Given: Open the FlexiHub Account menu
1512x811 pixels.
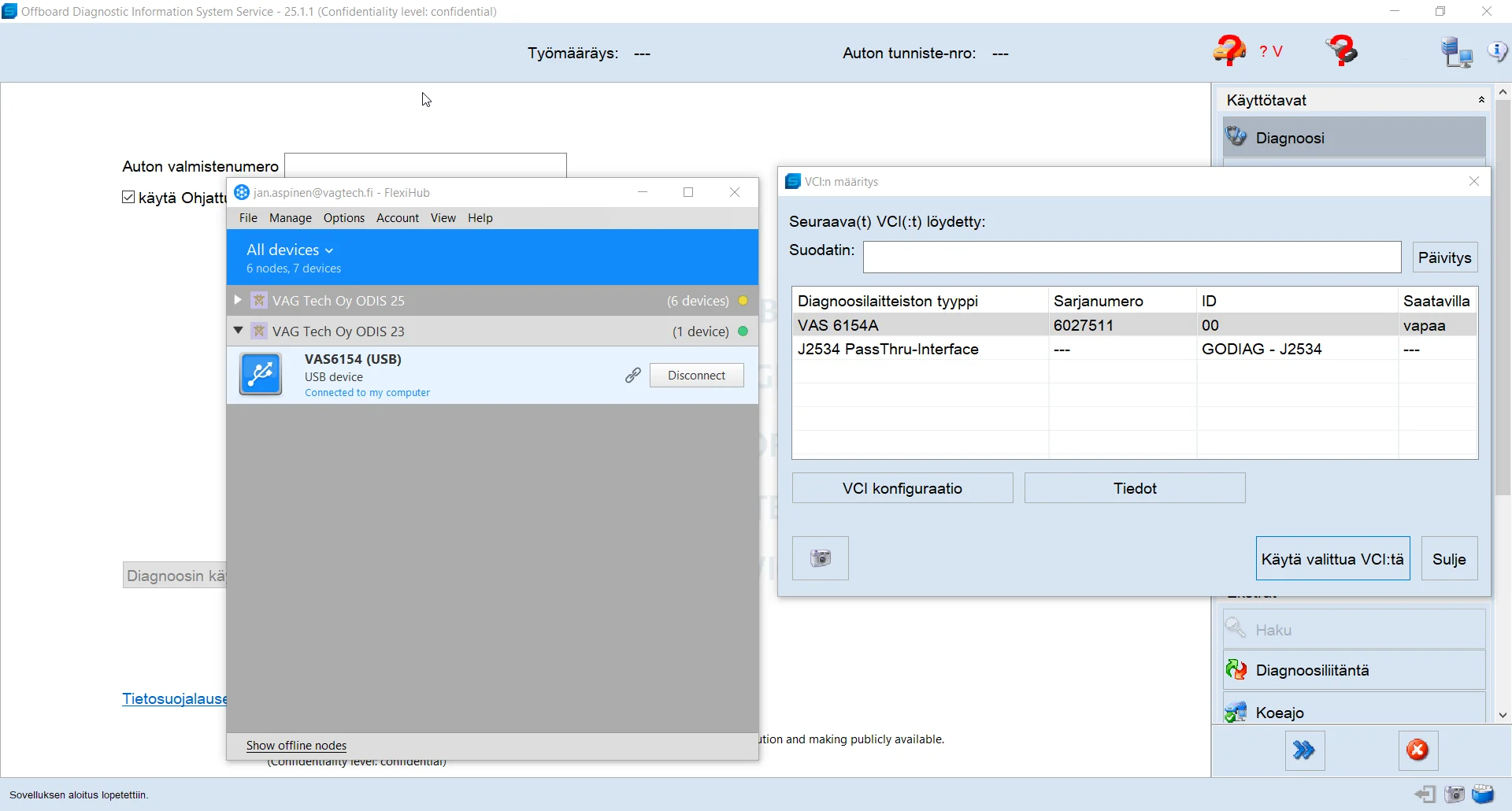Looking at the screenshot, I should coord(398,217).
